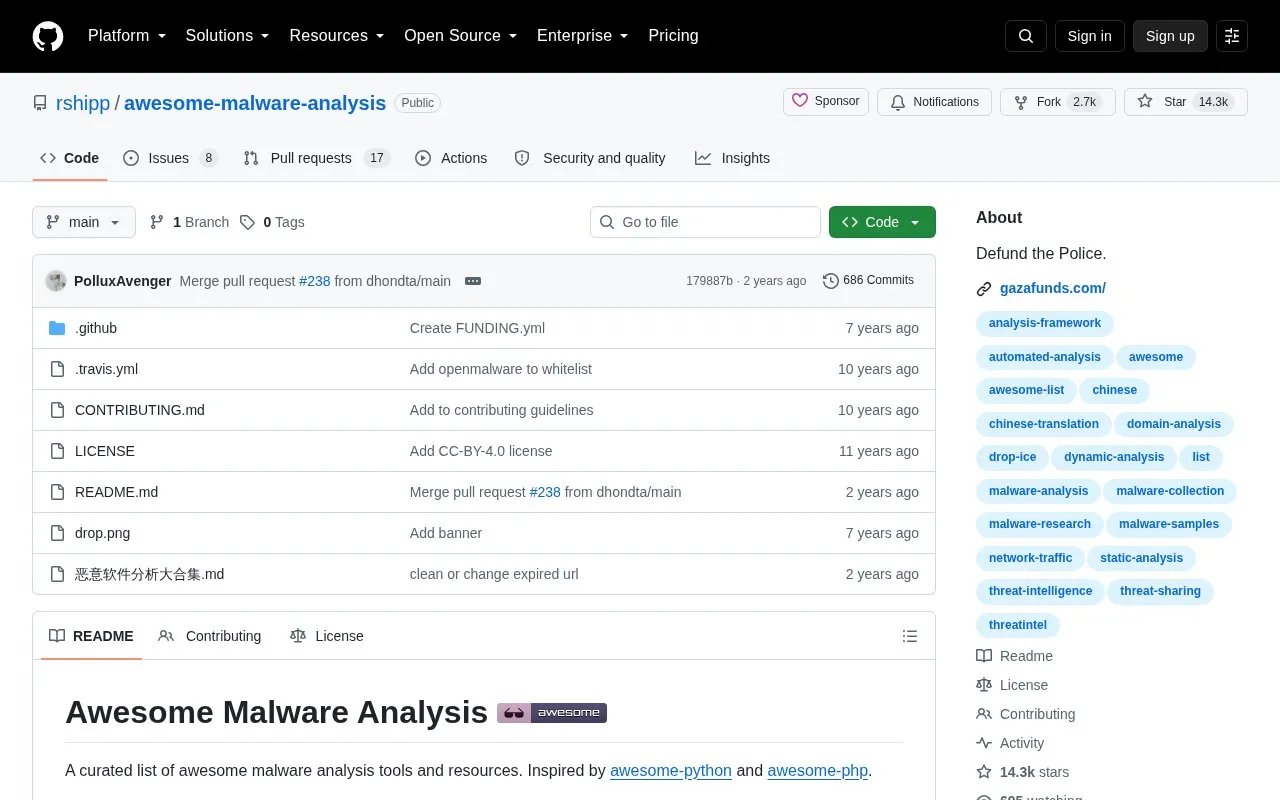
Task: Click the Notifications bell button
Action: pos(934,102)
